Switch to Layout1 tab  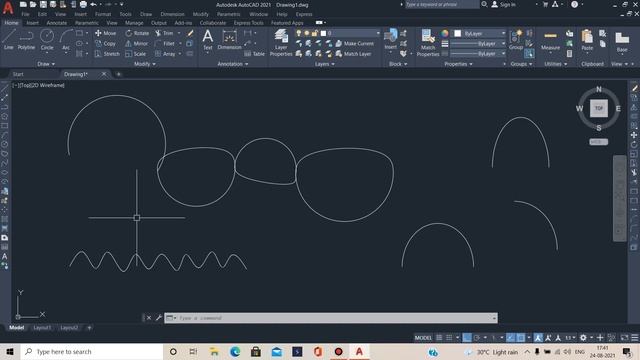click(x=42, y=327)
